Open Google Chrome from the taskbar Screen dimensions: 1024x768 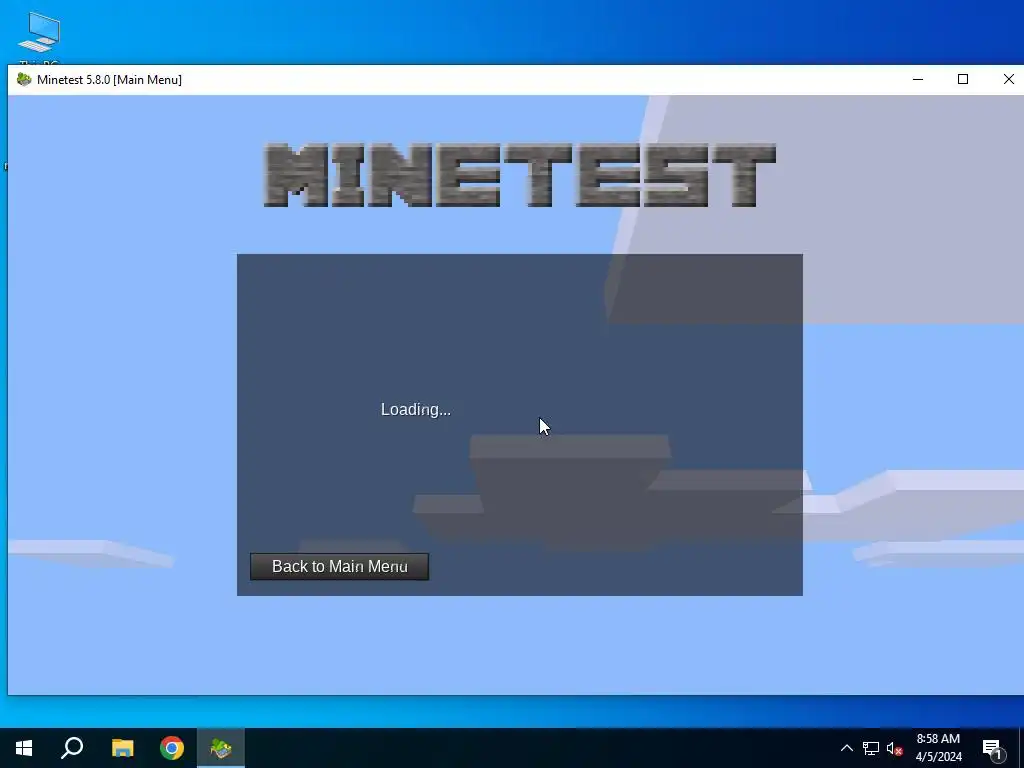[x=172, y=748]
